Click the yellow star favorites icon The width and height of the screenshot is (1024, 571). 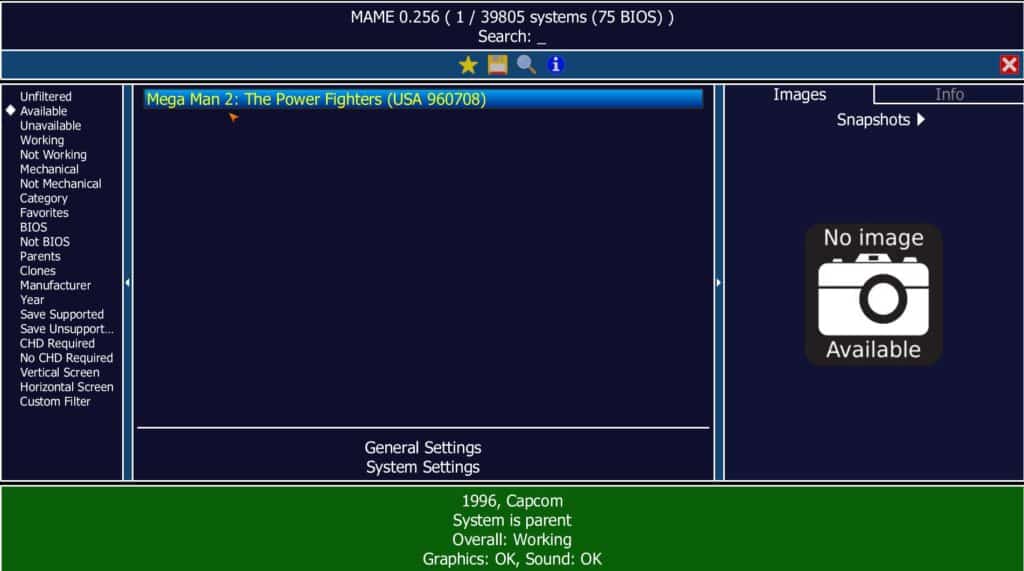coord(468,65)
